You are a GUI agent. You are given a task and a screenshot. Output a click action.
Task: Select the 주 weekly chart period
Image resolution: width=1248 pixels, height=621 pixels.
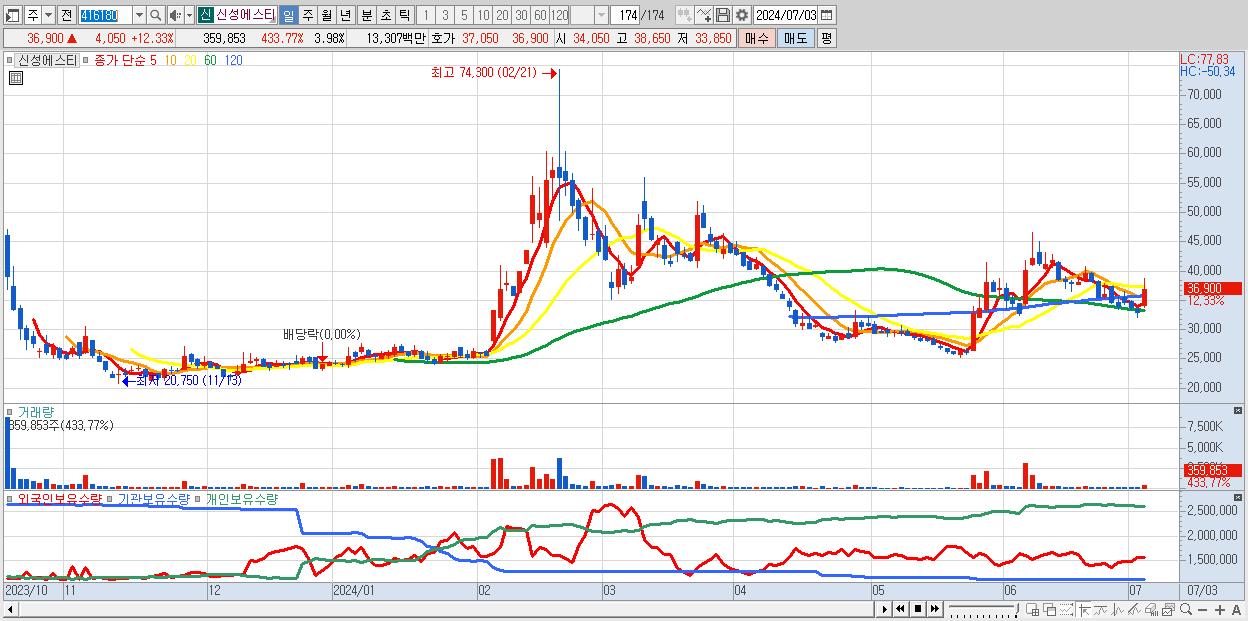[x=307, y=15]
